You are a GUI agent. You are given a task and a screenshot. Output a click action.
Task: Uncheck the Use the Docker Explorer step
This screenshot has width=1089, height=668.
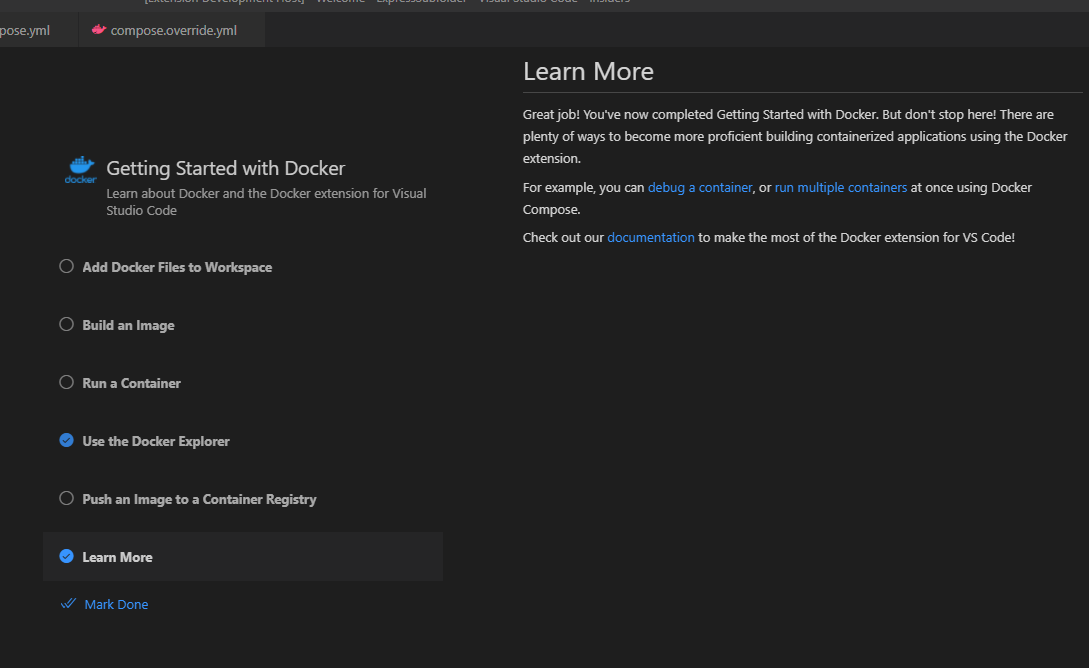tap(66, 440)
